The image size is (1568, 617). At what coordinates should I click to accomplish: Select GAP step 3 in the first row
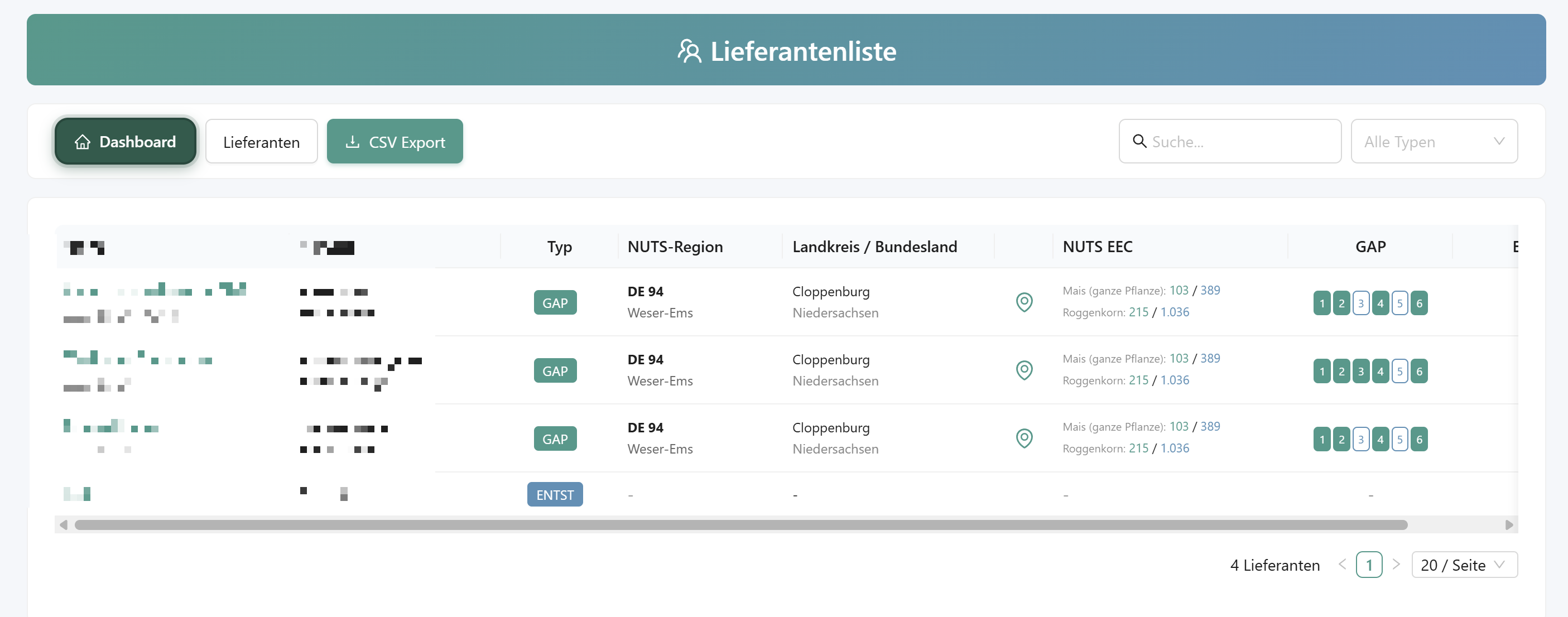point(1361,303)
